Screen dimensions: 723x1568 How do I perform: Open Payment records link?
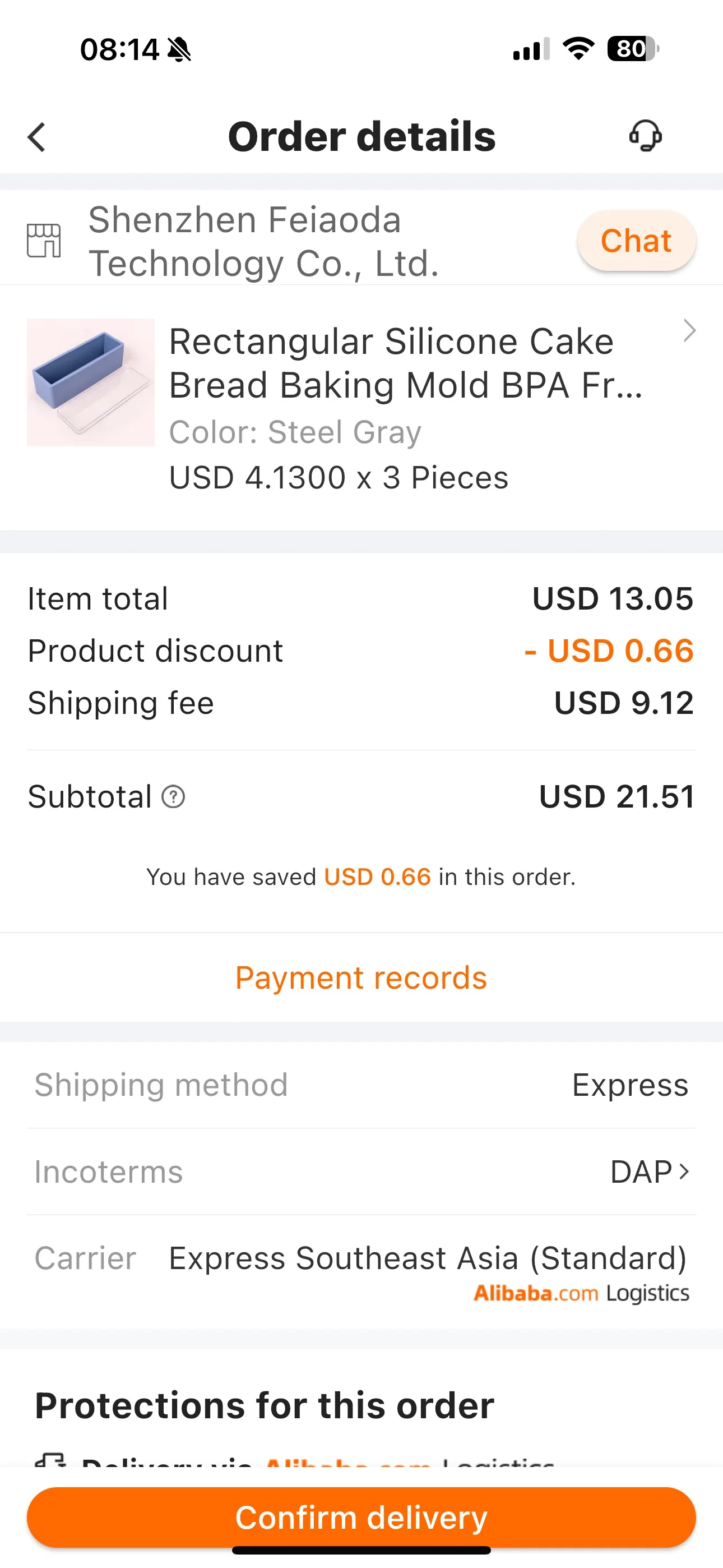coord(361,977)
